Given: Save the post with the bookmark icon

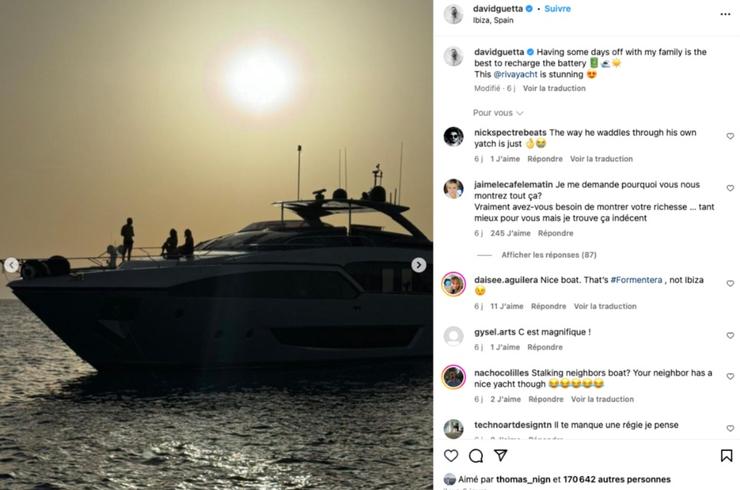Looking at the screenshot, I should click(726, 456).
